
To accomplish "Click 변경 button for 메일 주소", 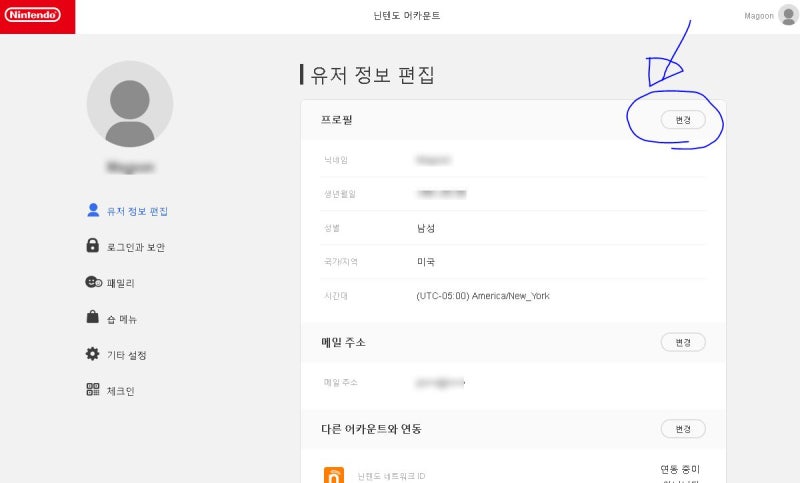I will point(683,342).
